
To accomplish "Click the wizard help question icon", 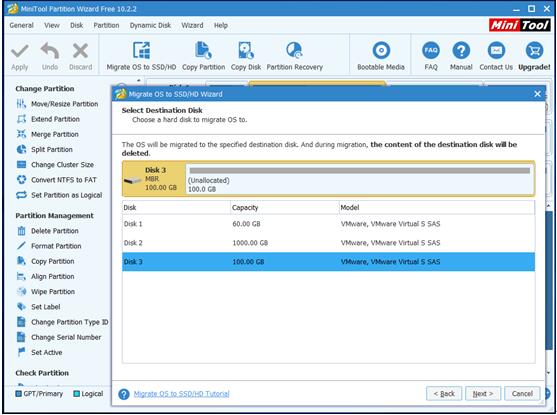I will point(124,394).
